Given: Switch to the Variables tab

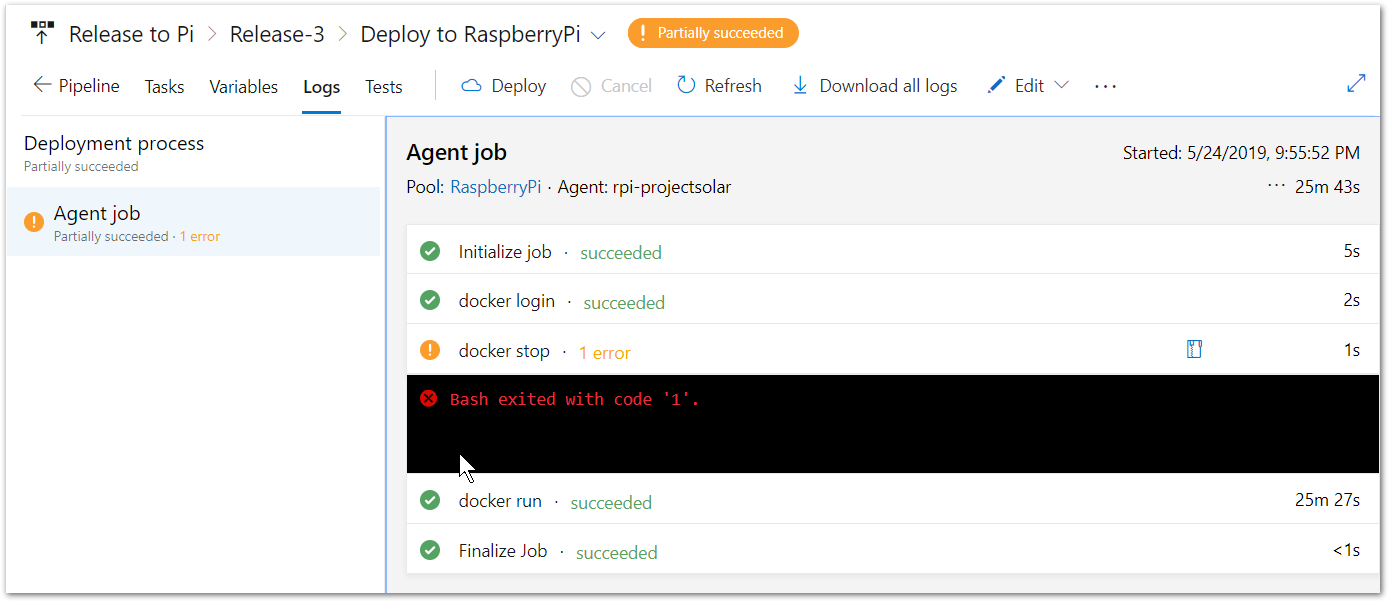Looking at the screenshot, I should (x=243, y=87).
